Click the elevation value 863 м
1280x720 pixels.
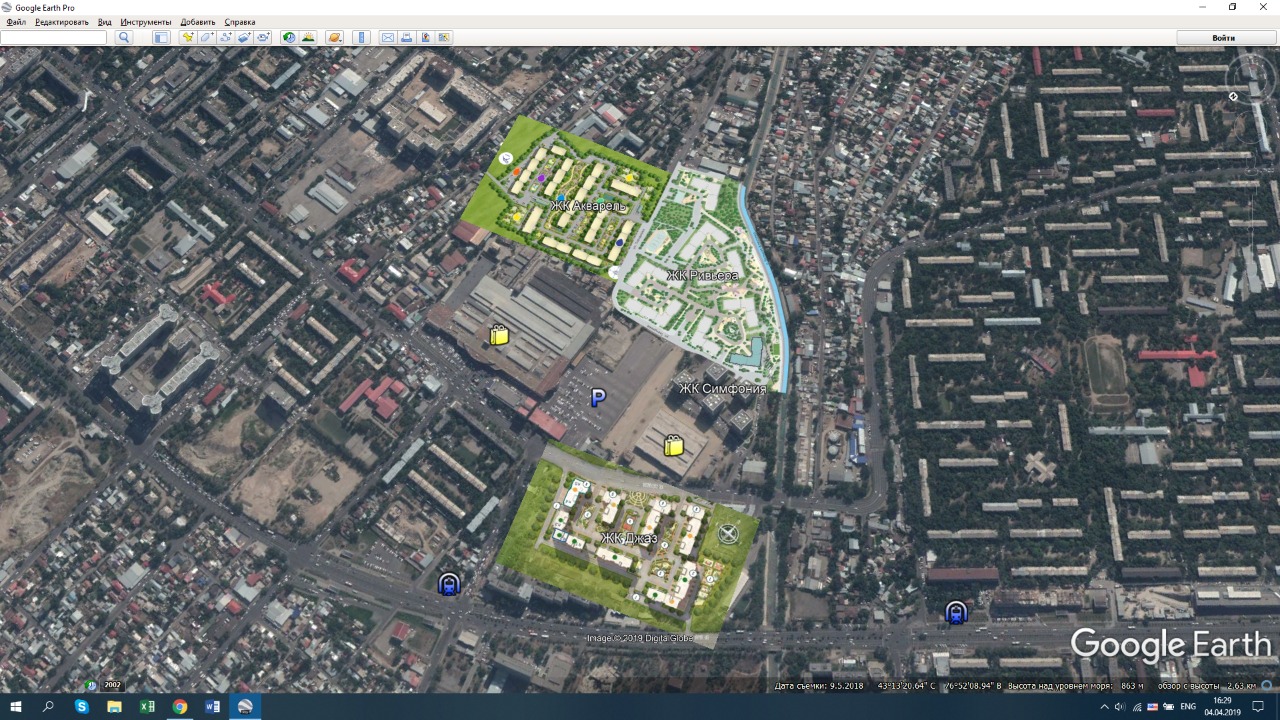click(1131, 686)
